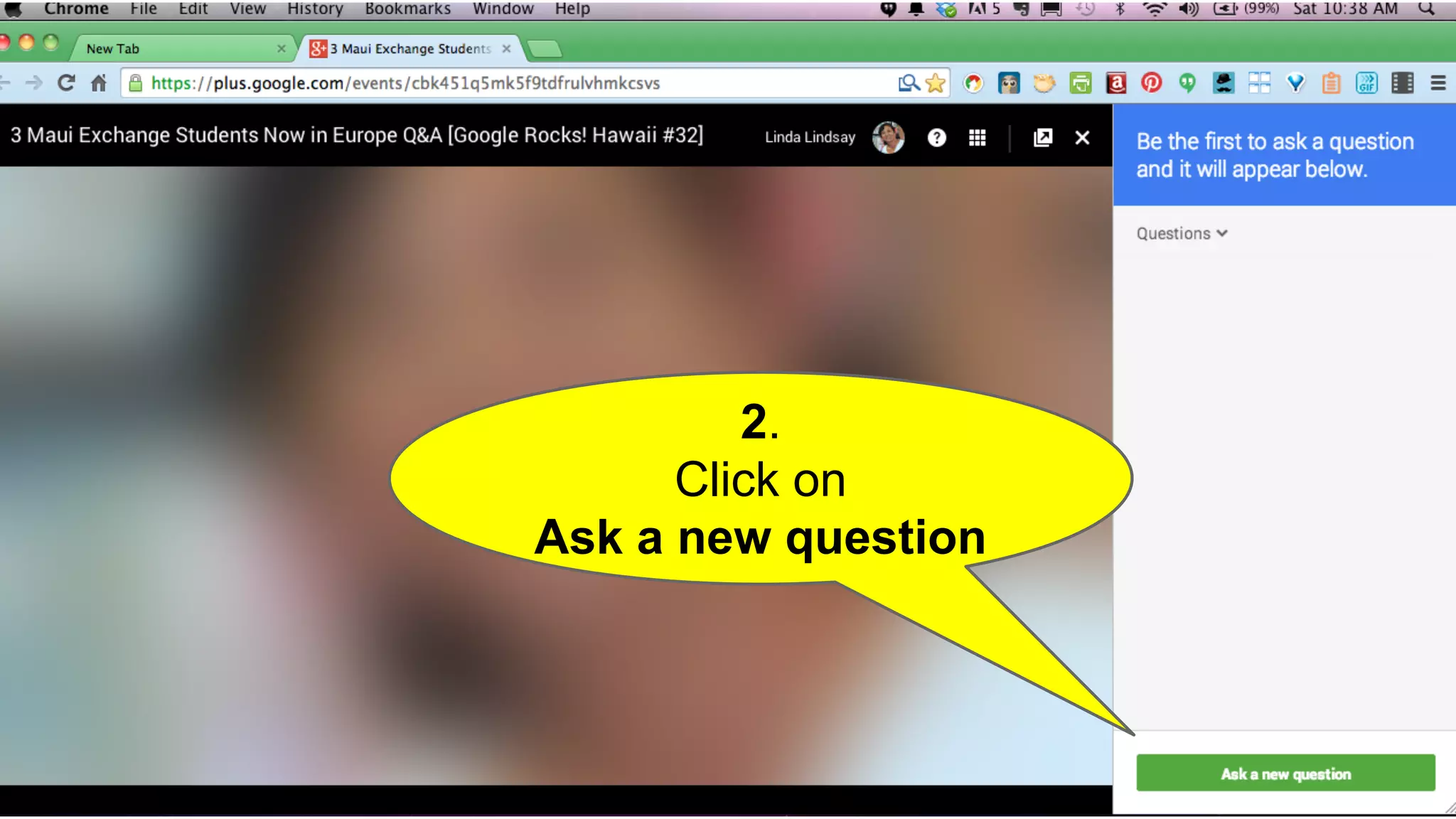Reload the page
Viewport: 1456px width, 819px height.
(x=66, y=83)
